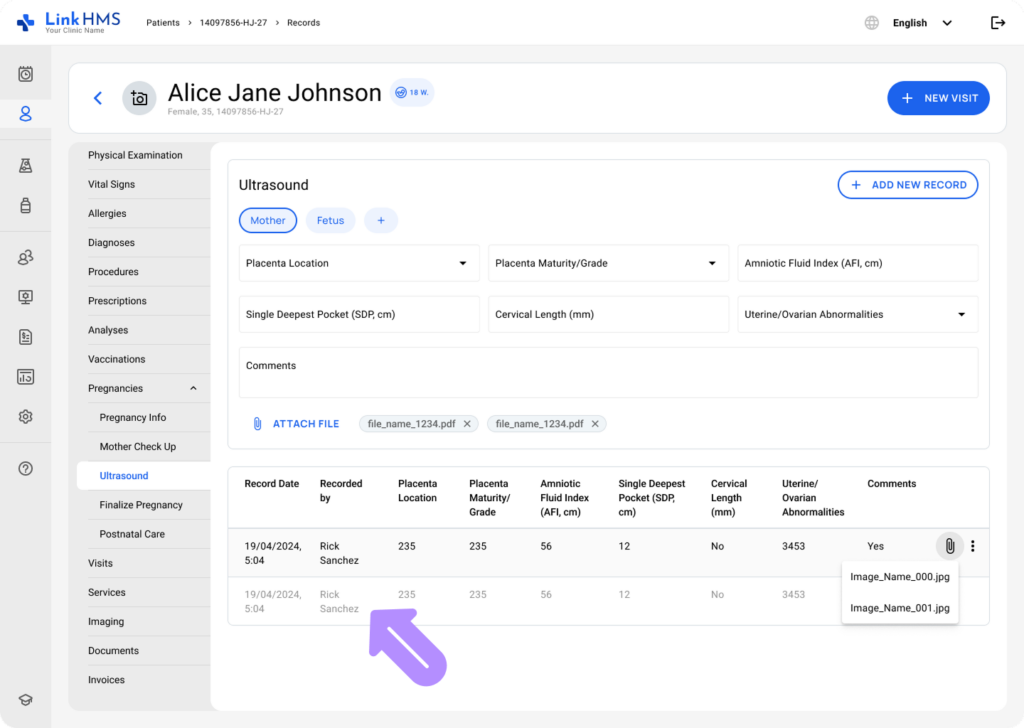This screenshot has width=1024, height=728.
Task: Click ADD NEW RECORD button
Action: pyautogui.click(x=907, y=185)
